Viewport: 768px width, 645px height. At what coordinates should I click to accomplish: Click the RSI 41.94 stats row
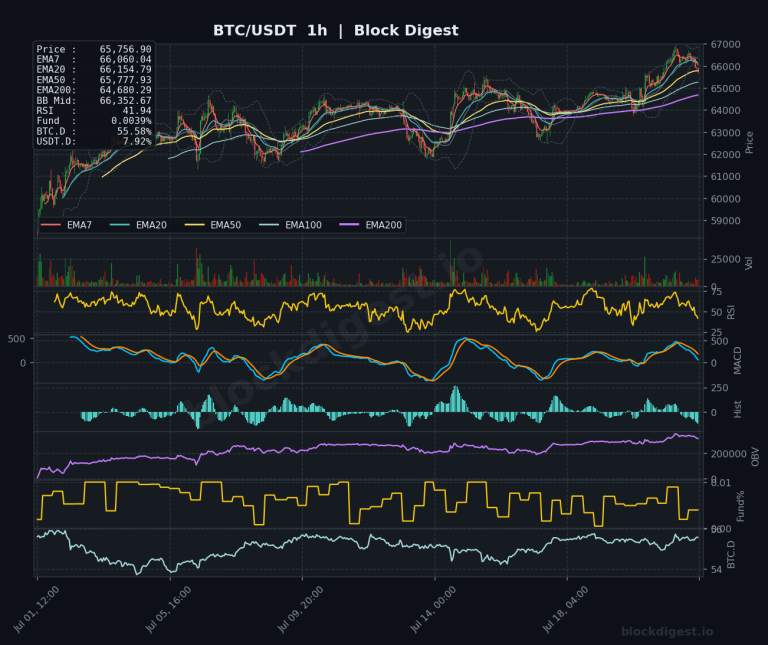click(x=94, y=111)
